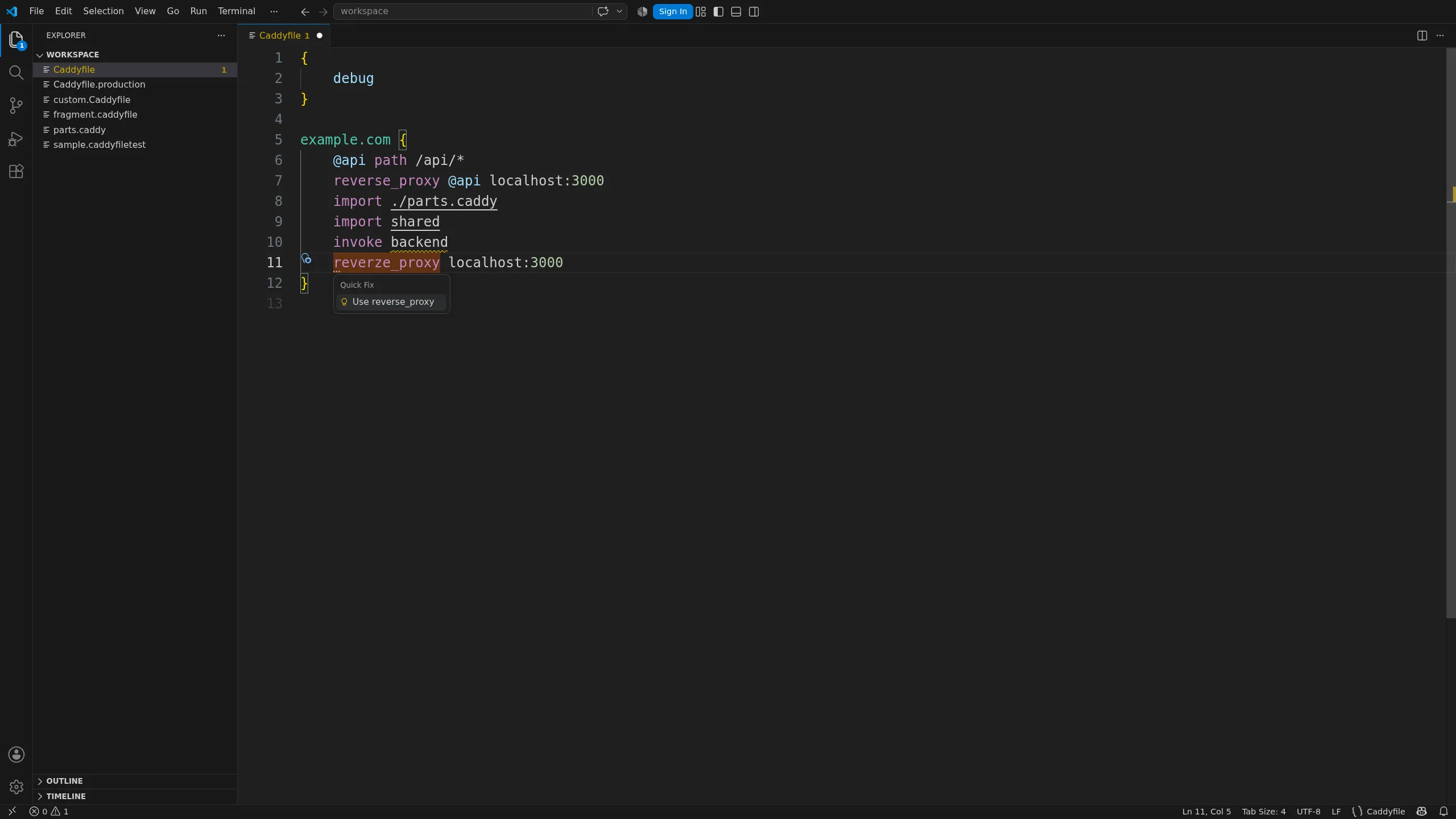Open custom.Caddyfile in explorer
The image size is (1456, 819).
(x=135, y=100)
